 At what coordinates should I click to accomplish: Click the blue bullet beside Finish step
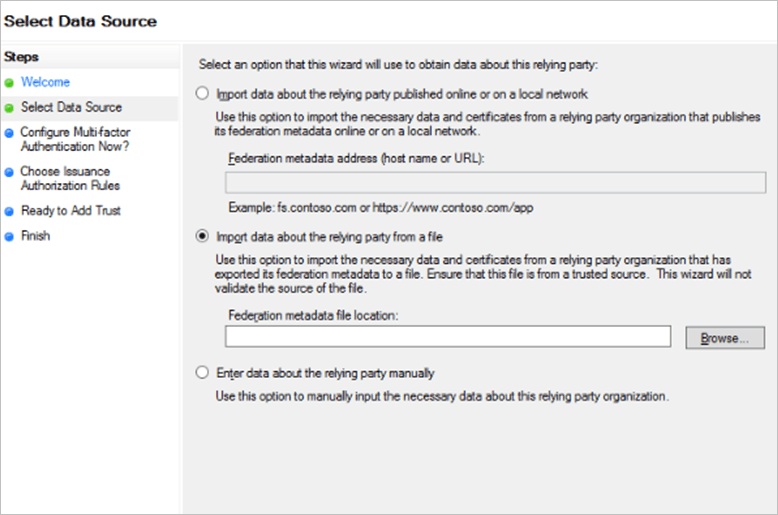coord(9,237)
